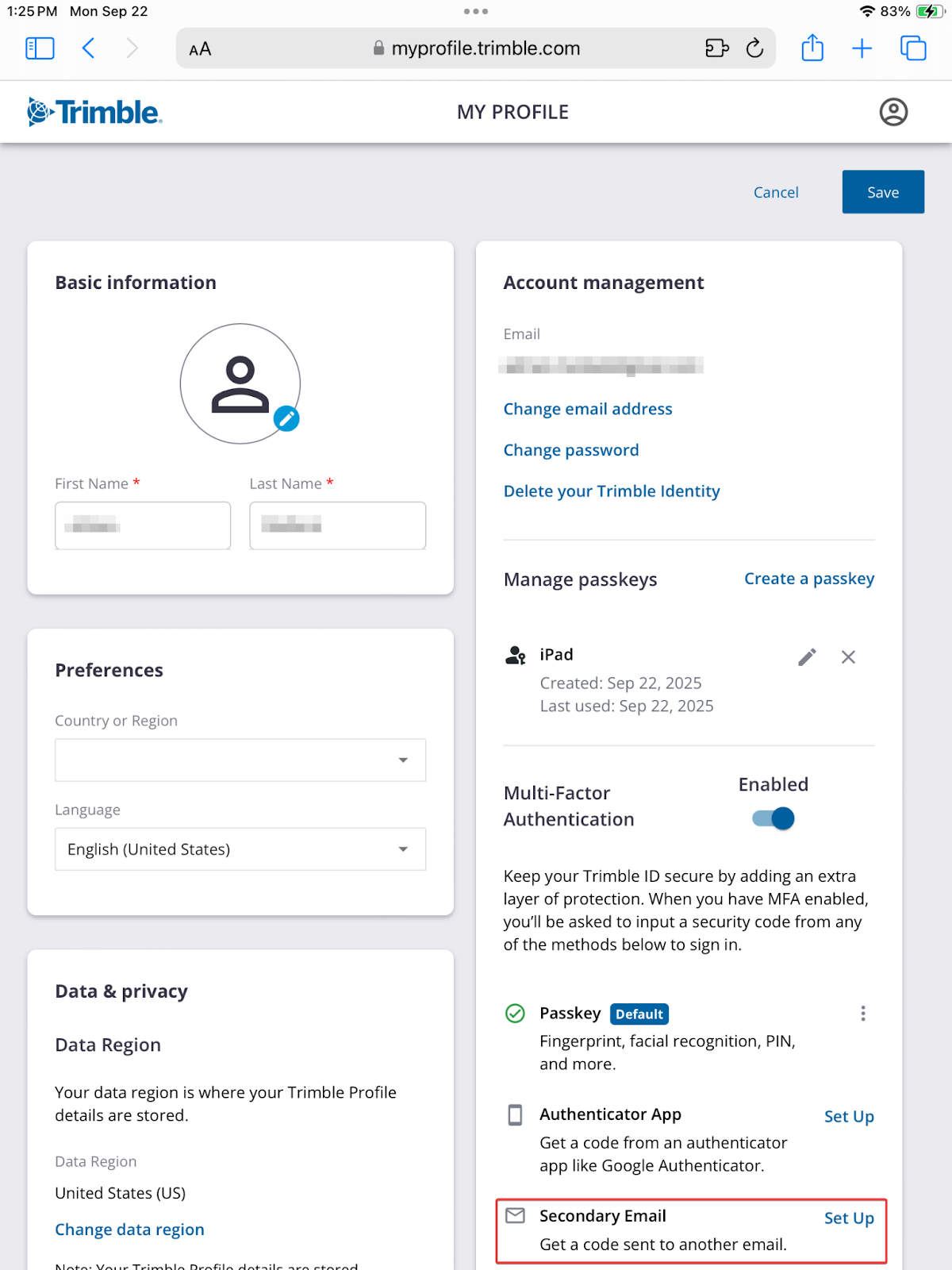Remove the iPad passkey with X
952x1270 pixels.
point(848,657)
